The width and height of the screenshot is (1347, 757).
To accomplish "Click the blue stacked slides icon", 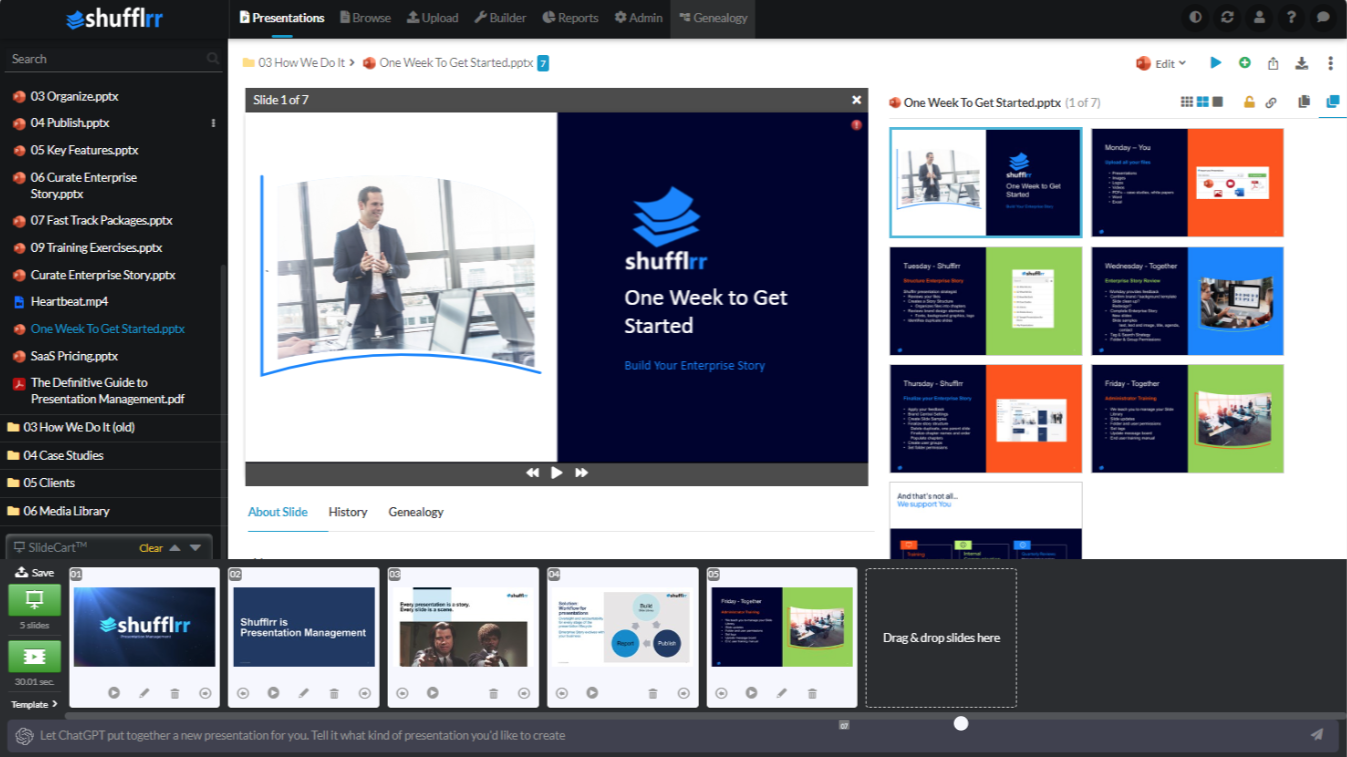I will (x=1332, y=102).
